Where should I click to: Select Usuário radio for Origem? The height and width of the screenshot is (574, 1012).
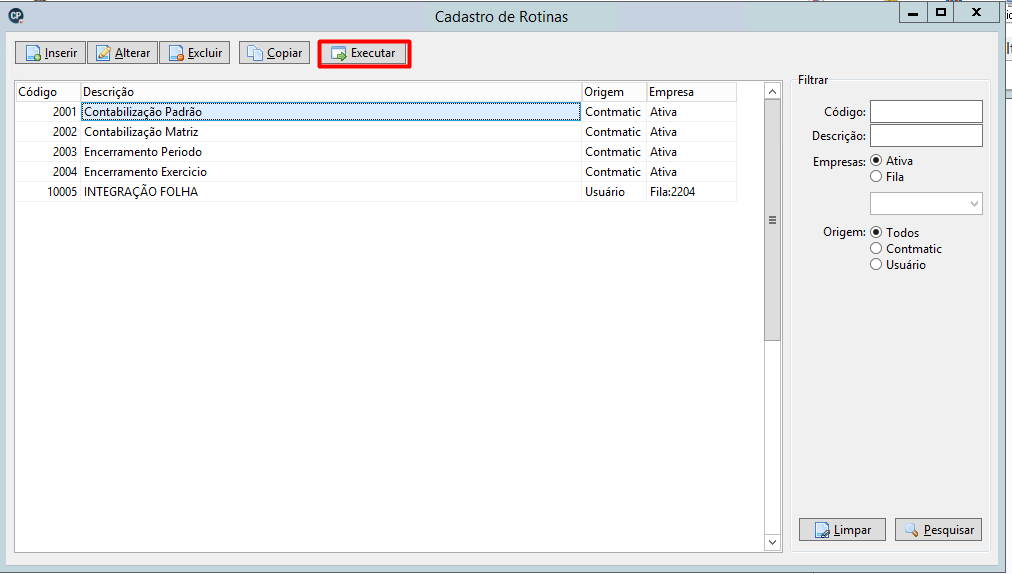[x=876, y=264]
